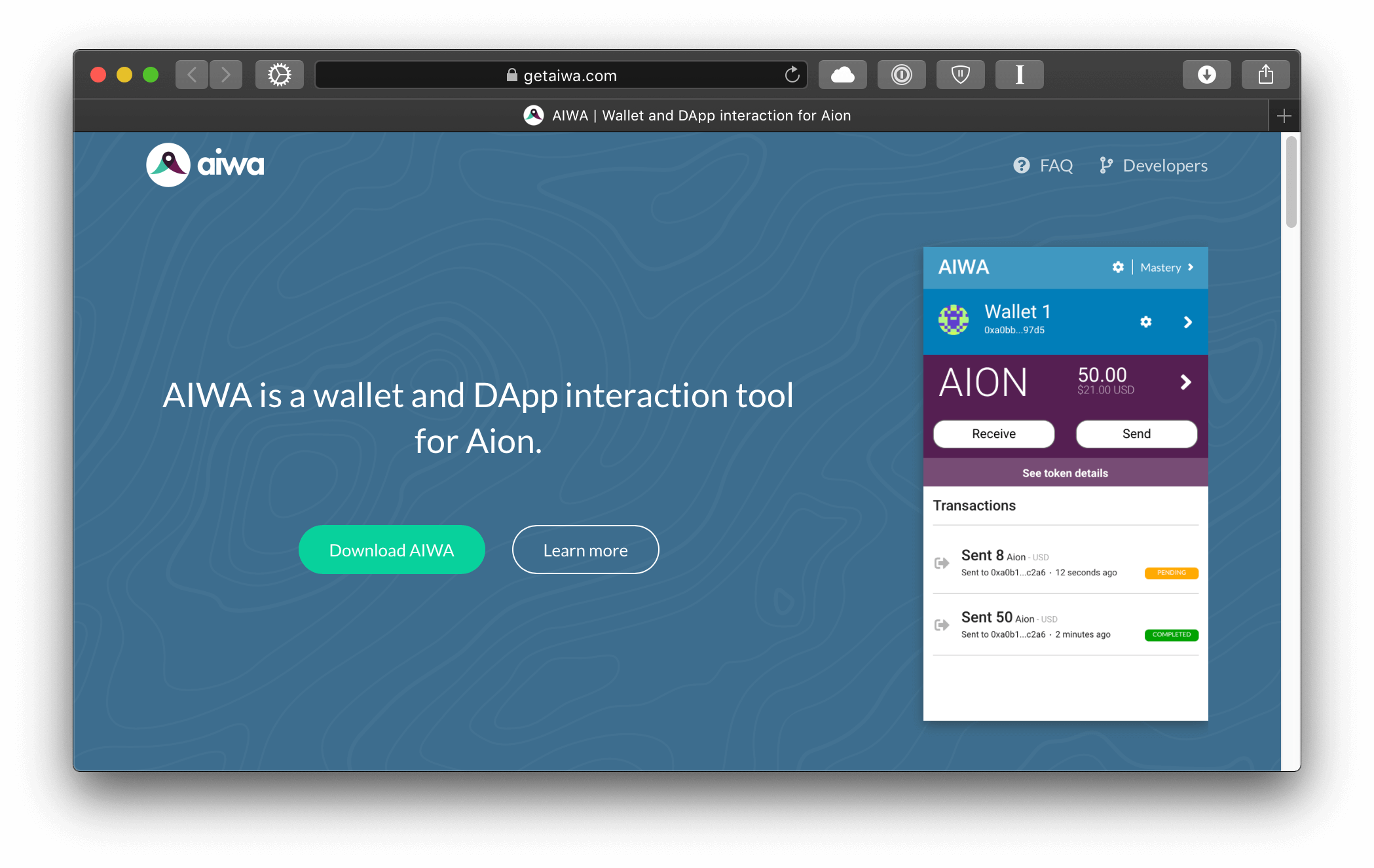Open Wallet 1 settings gear
The width and height of the screenshot is (1374, 868).
pyautogui.click(x=1145, y=321)
